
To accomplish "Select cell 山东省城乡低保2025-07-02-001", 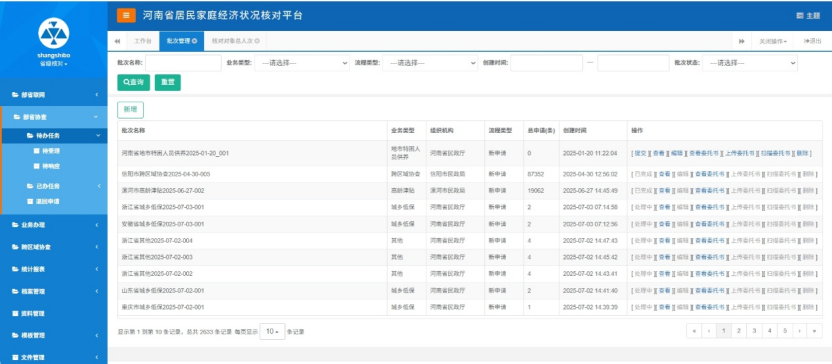I will point(253,291).
